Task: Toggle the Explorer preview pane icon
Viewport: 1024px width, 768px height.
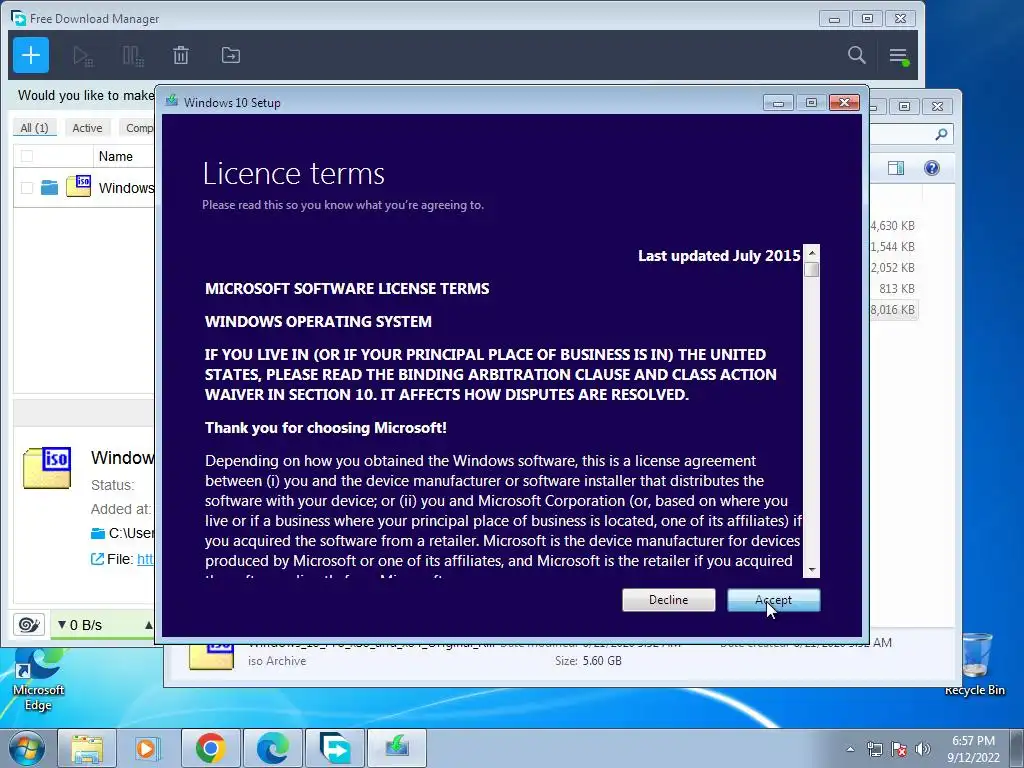Action: [896, 168]
